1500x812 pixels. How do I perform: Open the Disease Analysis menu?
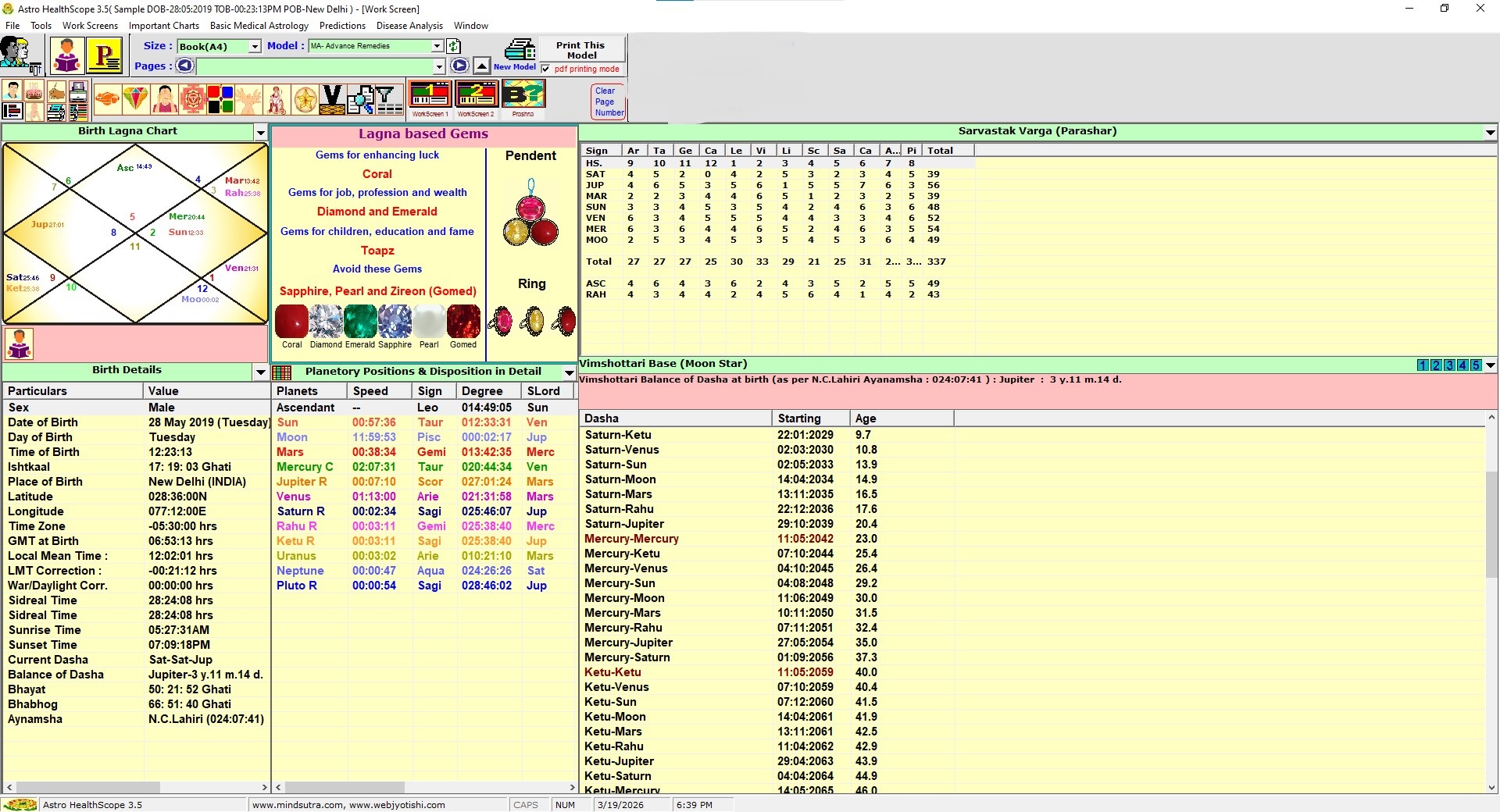[409, 25]
